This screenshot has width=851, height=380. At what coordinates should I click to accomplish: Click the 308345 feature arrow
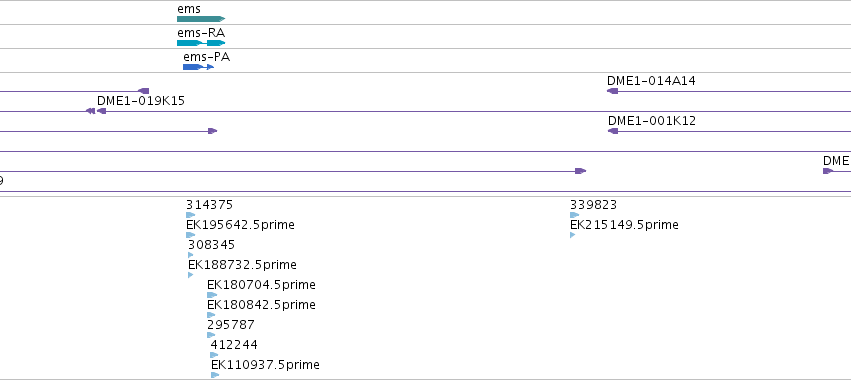coord(190,255)
